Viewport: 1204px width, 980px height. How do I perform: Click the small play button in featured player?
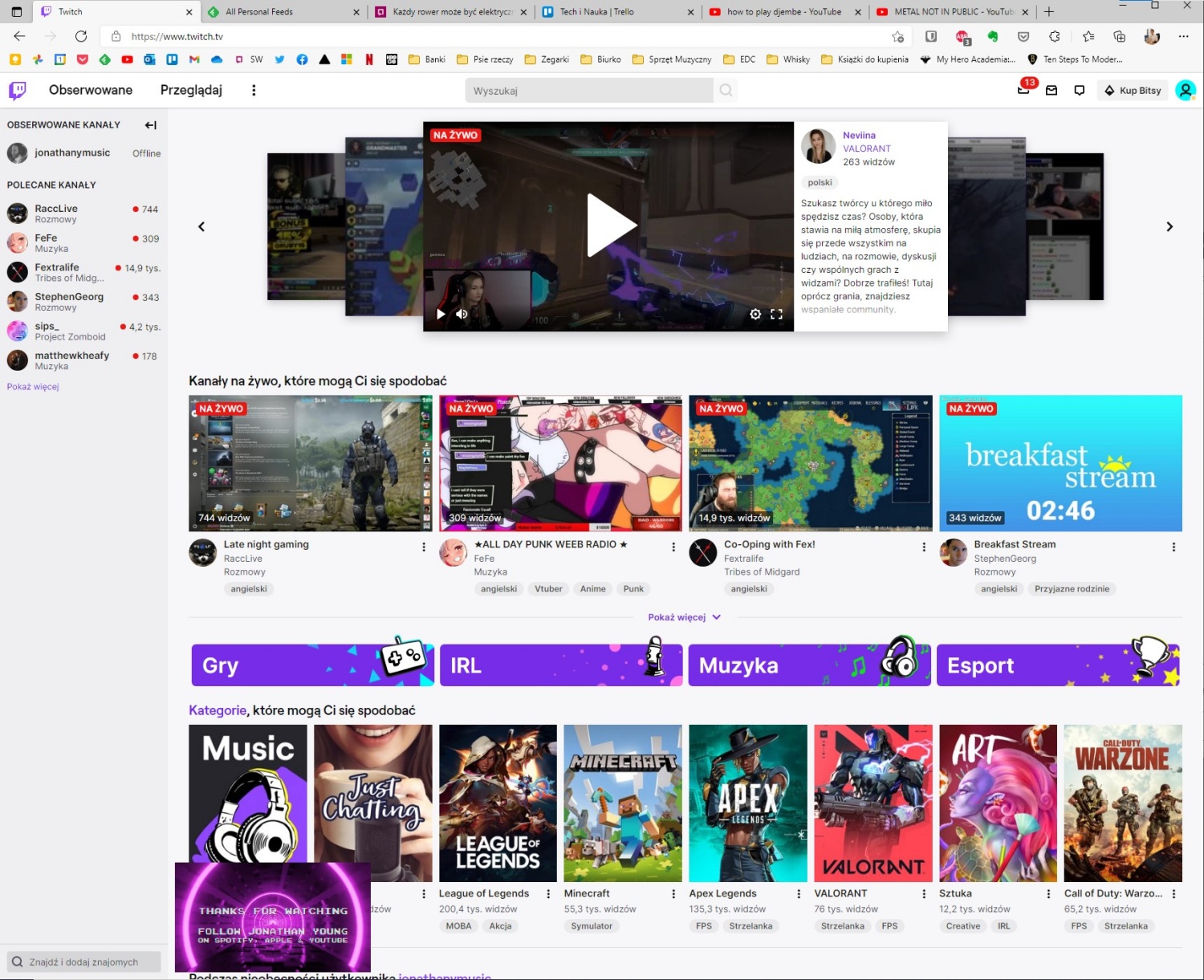[x=441, y=314]
